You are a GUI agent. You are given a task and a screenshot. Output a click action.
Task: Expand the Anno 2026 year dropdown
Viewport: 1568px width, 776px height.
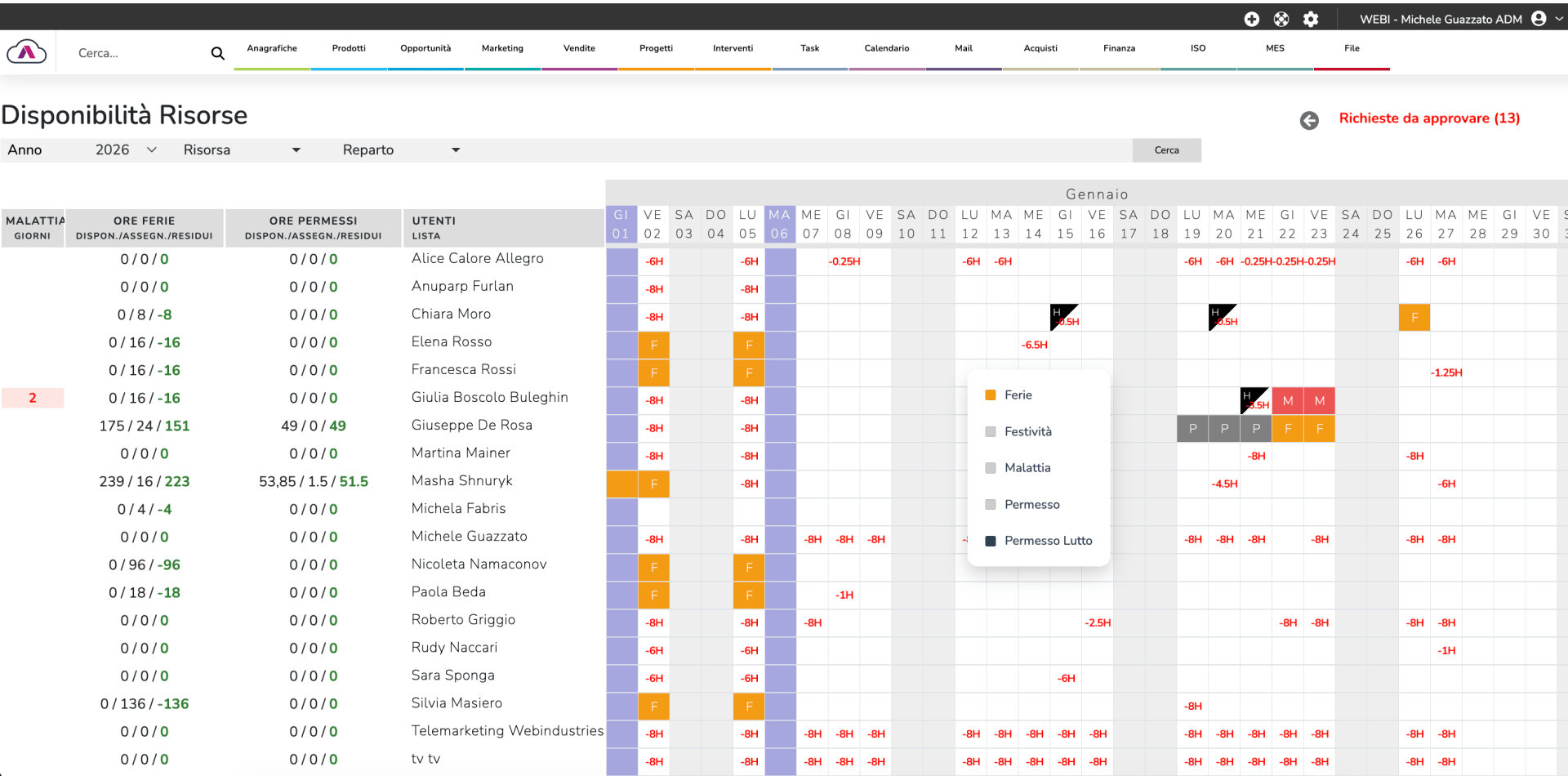pos(126,150)
